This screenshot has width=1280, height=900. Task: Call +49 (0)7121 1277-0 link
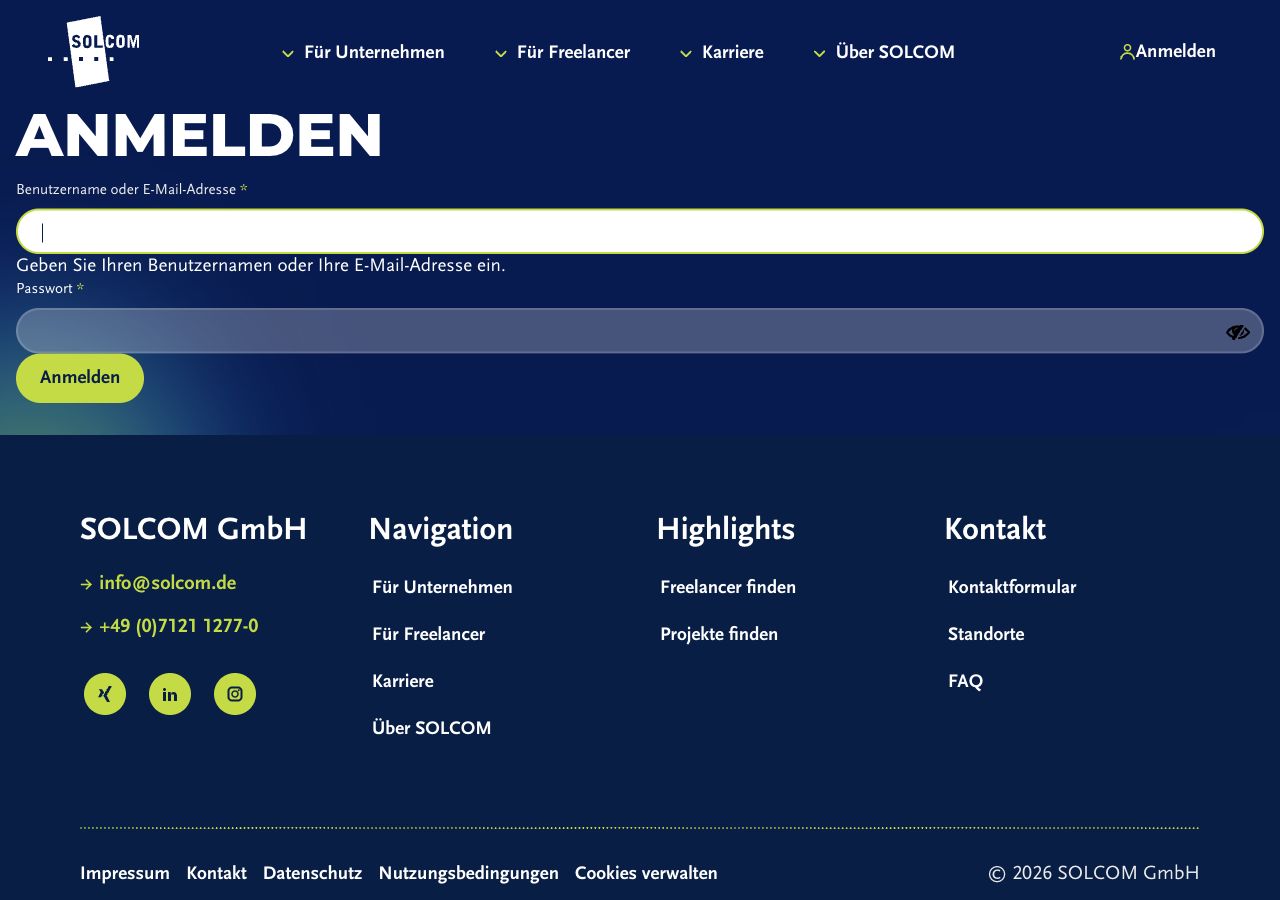click(x=178, y=627)
